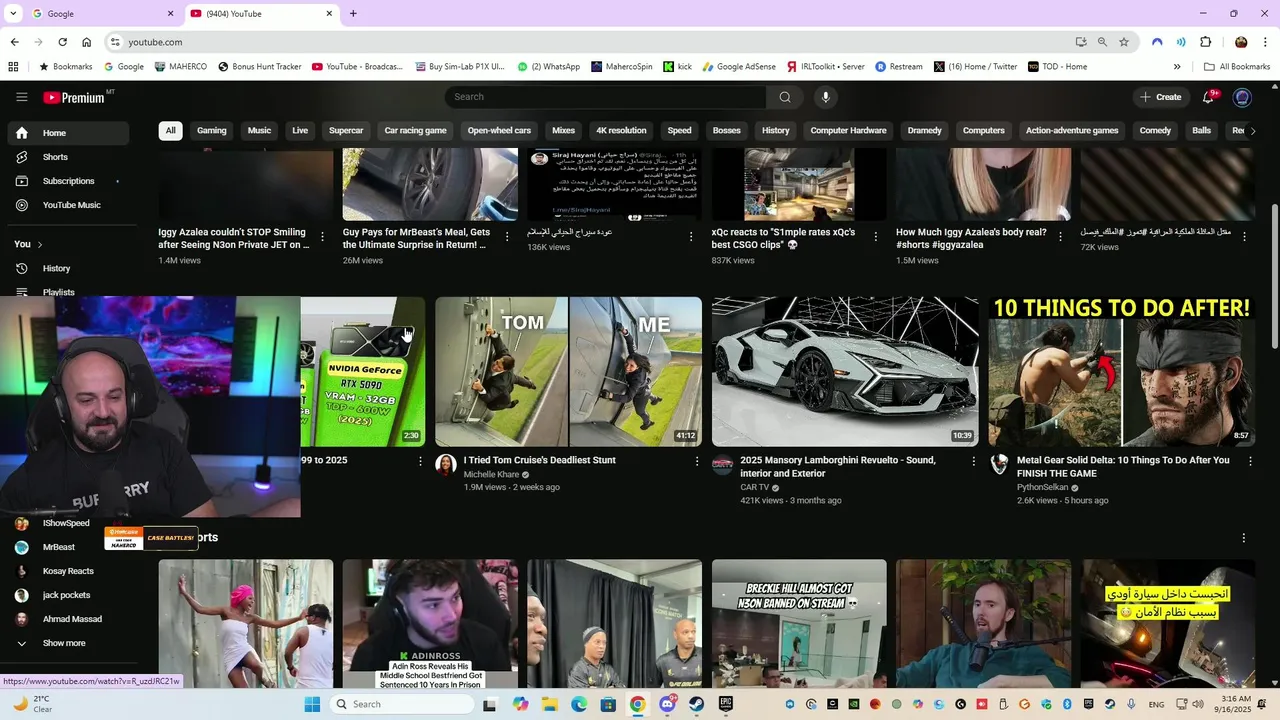Expand subscriptions with Show more

(64, 643)
